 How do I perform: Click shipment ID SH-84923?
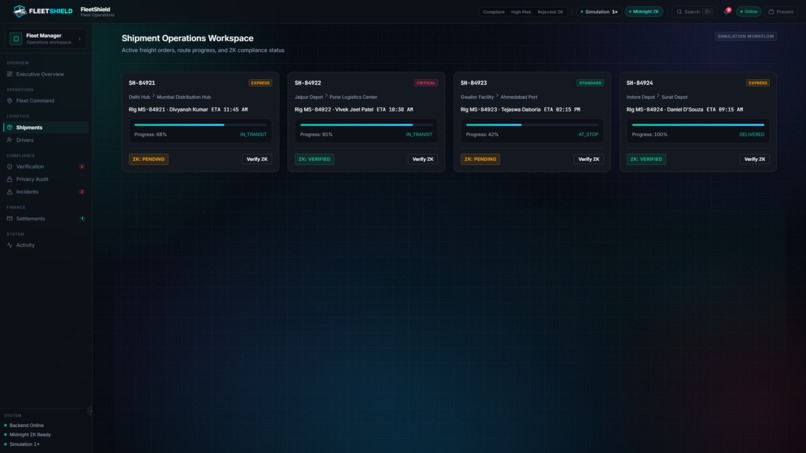point(473,83)
